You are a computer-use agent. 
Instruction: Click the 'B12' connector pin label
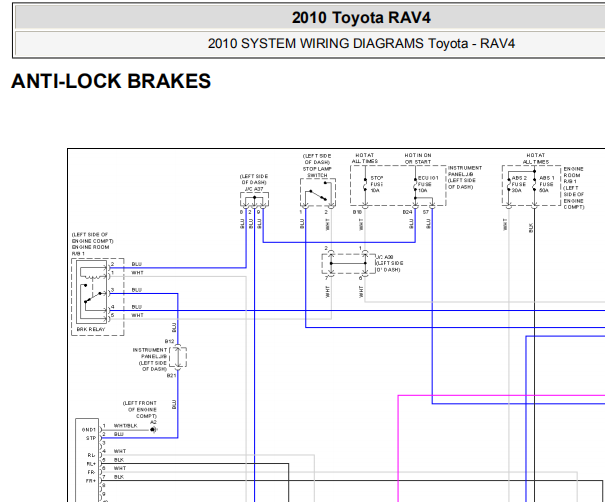169,341
